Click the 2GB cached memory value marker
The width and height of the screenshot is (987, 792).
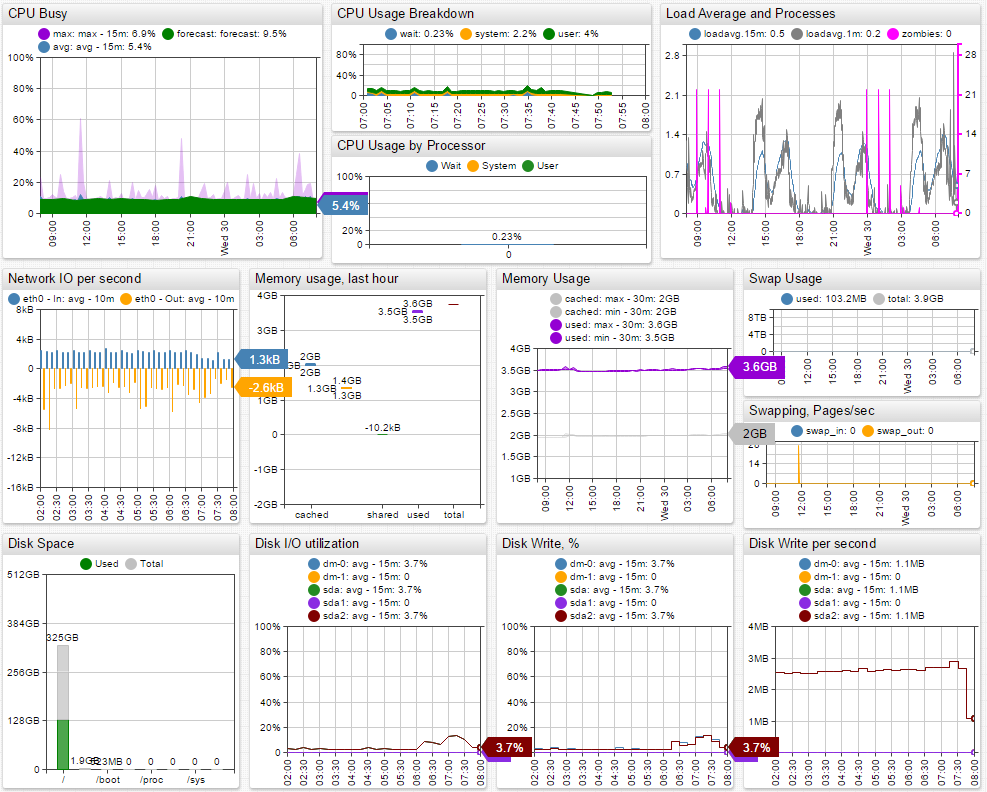tap(752, 434)
